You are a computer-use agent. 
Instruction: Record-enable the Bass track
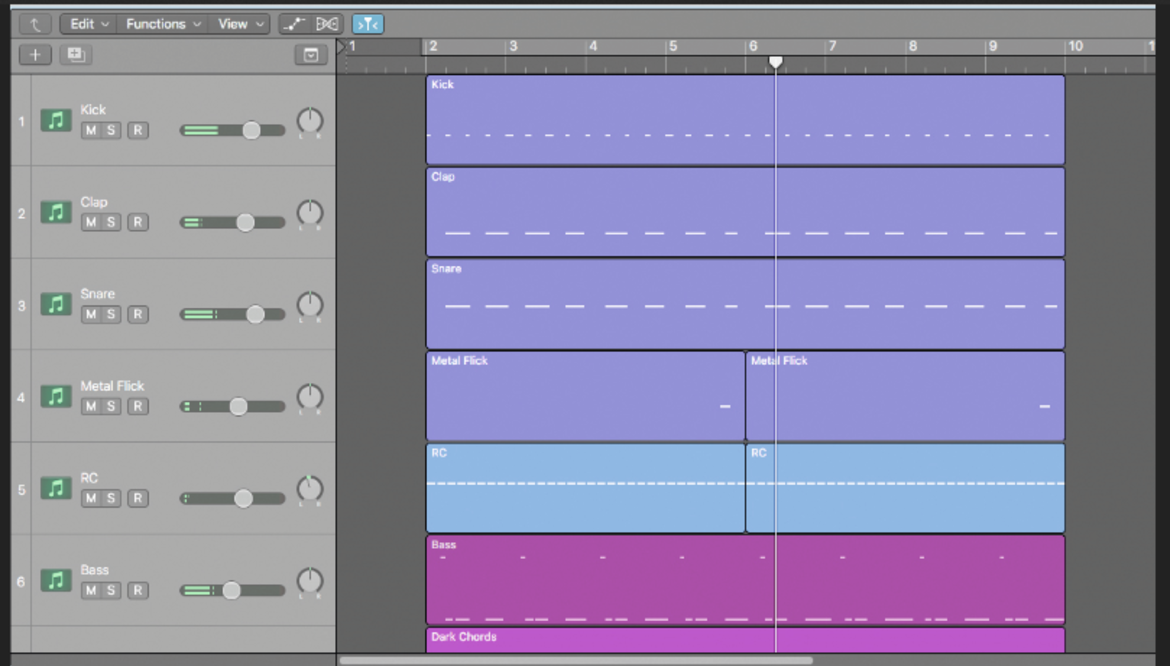click(137, 590)
